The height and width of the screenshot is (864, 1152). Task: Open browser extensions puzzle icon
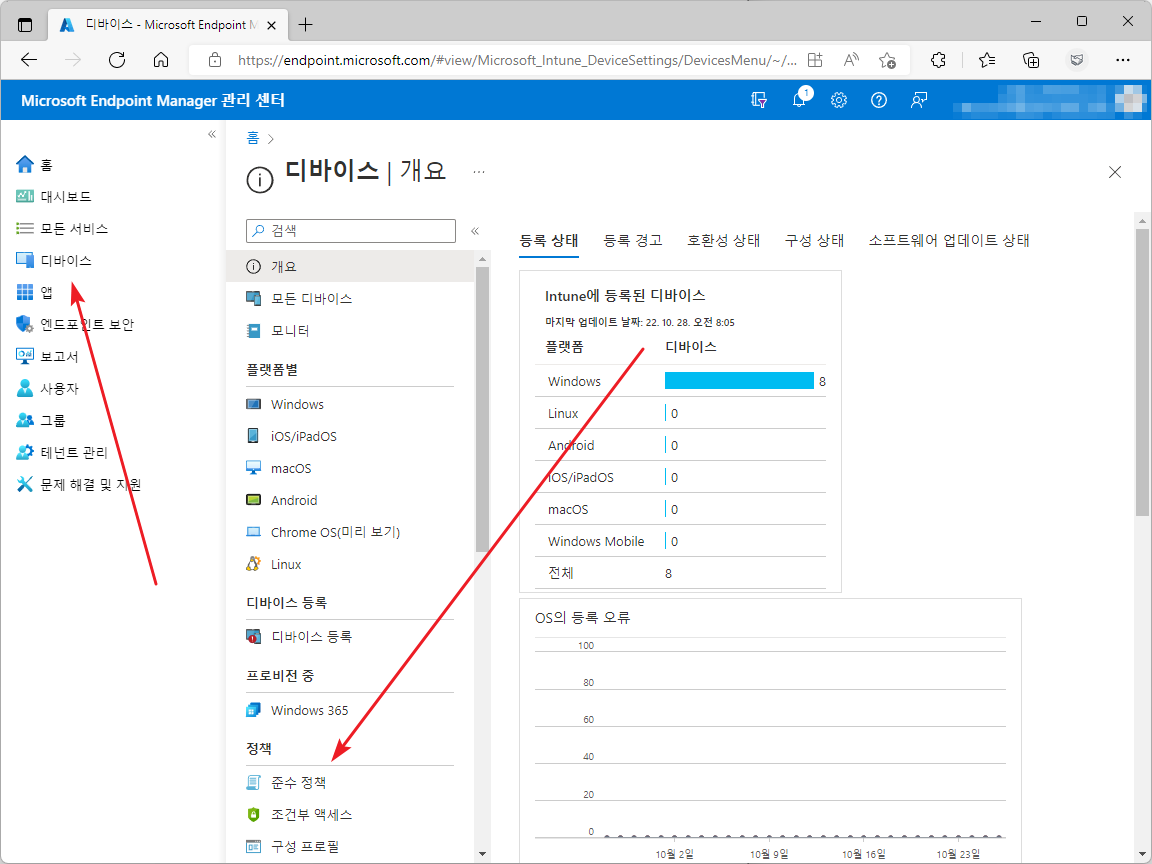pyautogui.click(x=938, y=60)
